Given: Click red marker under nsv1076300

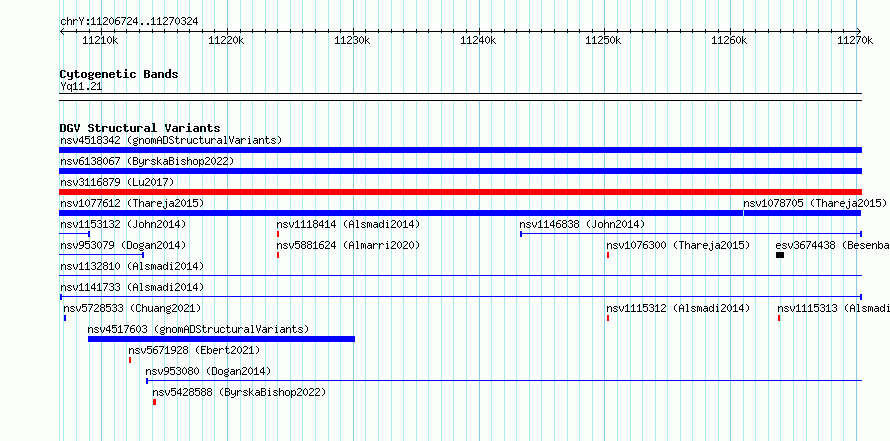Looking at the screenshot, I should [608, 255].
